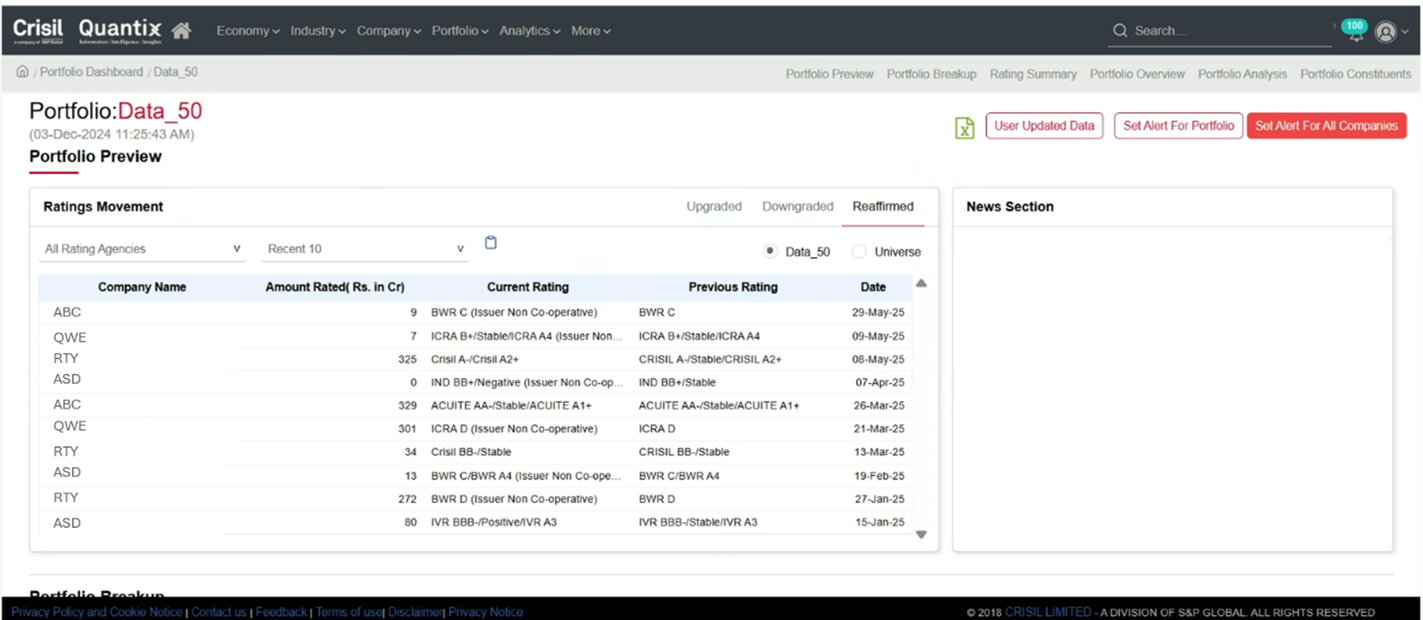Image resolution: width=1423 pixels, height=620 pixels.
Task: Open the All Rating Agencies dropdown
Action: [143, 249]
